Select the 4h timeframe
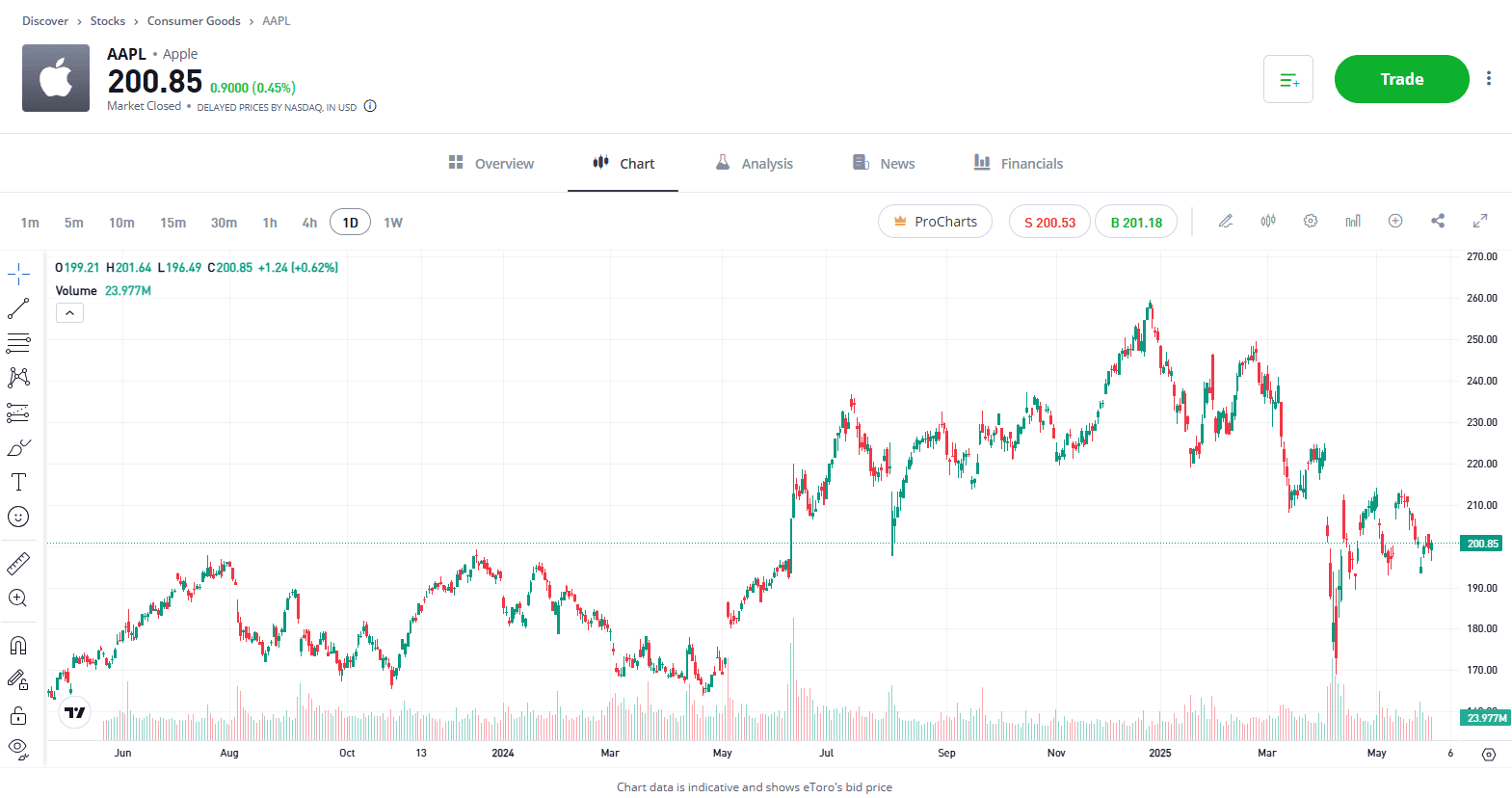The width and height of the screenshot is (1512, 798). pos(309,223)
